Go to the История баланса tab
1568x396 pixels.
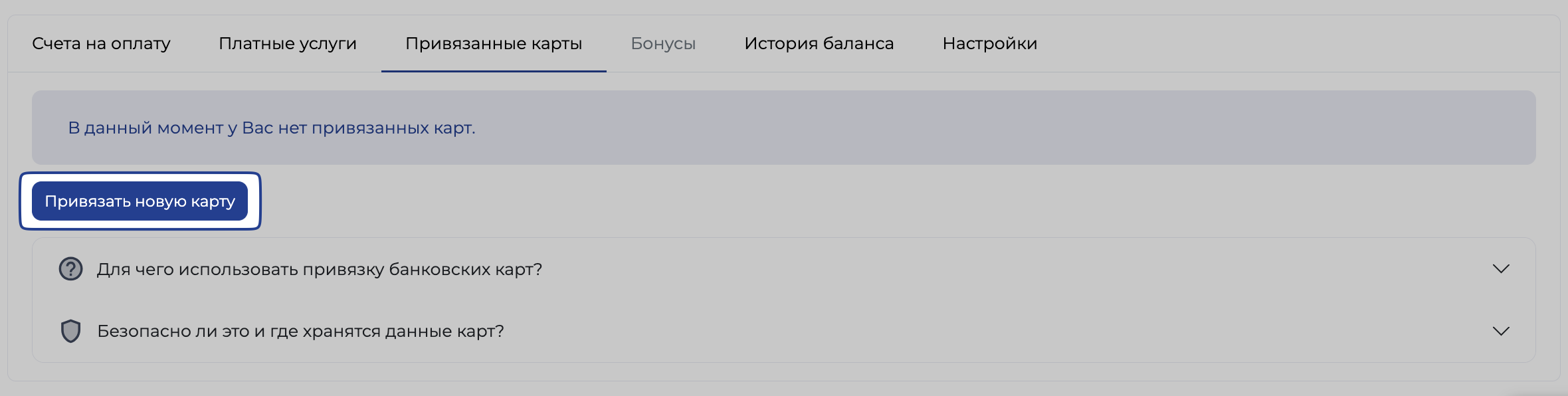click(819, 44)
